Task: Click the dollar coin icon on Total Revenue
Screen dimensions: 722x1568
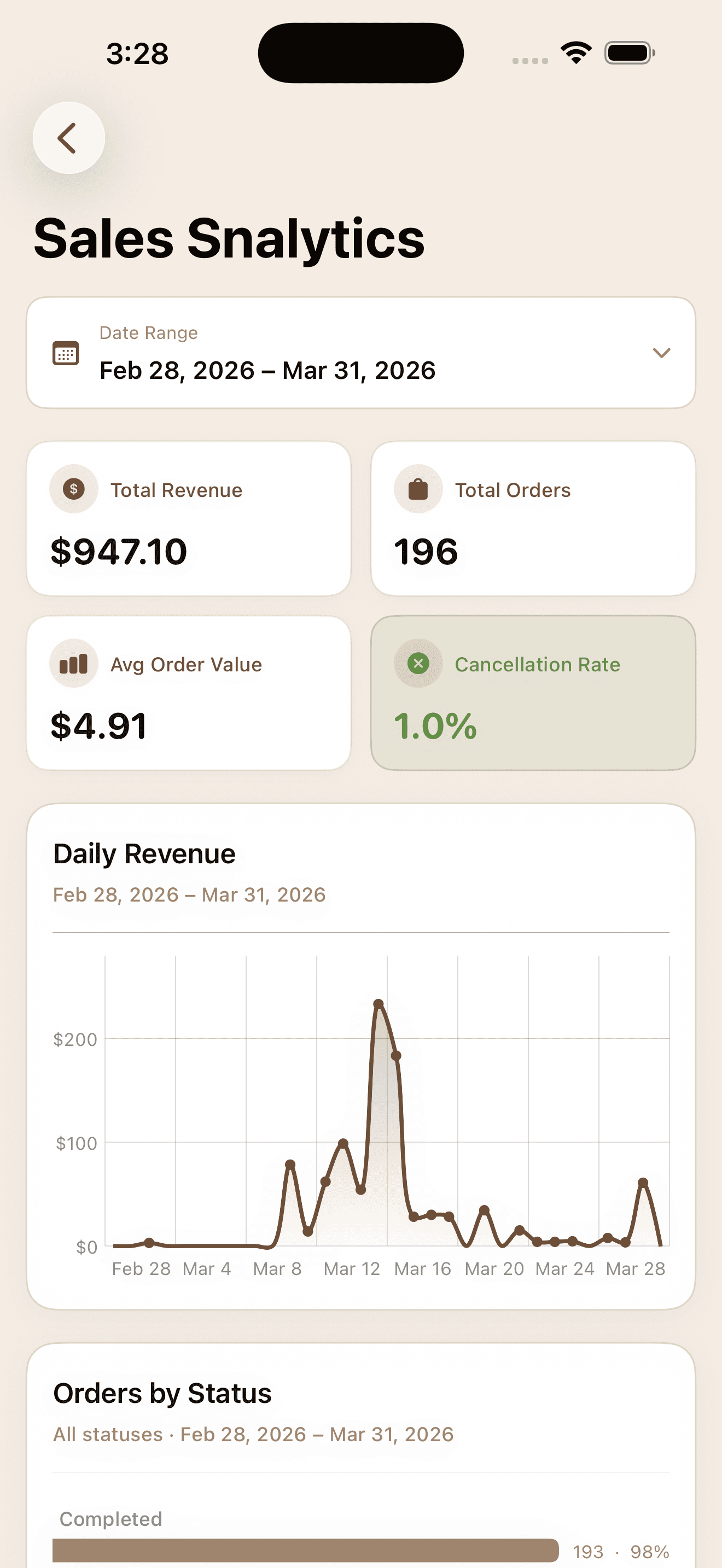Action: (x=74, y=489)
